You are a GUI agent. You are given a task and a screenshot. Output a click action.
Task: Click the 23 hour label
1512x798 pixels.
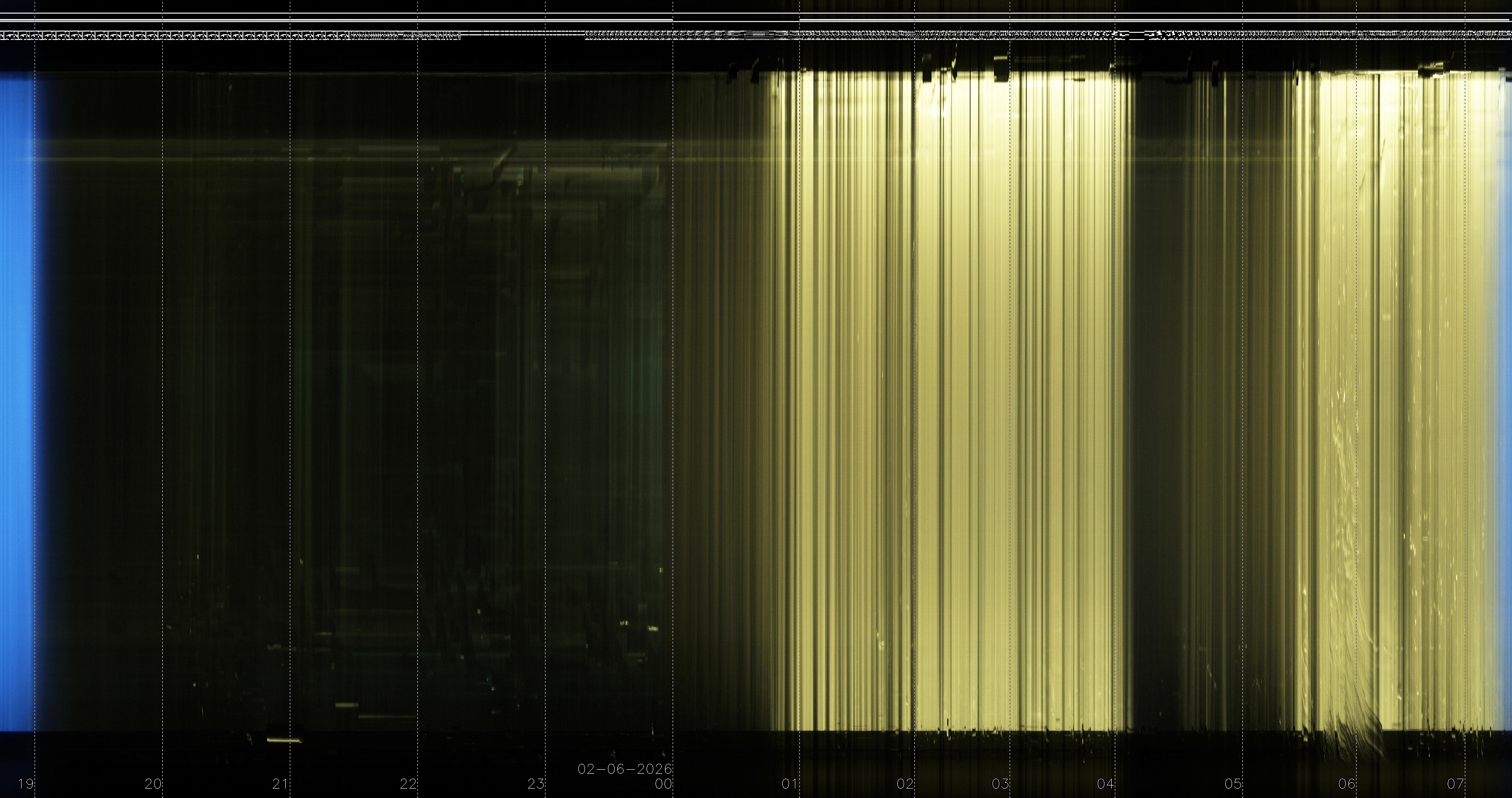point(536,783)
